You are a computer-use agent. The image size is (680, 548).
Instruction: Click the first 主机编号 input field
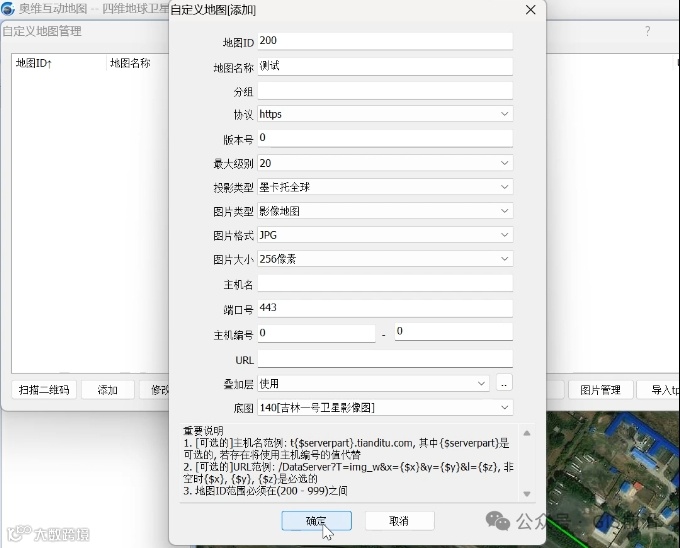tap(317, 333)
